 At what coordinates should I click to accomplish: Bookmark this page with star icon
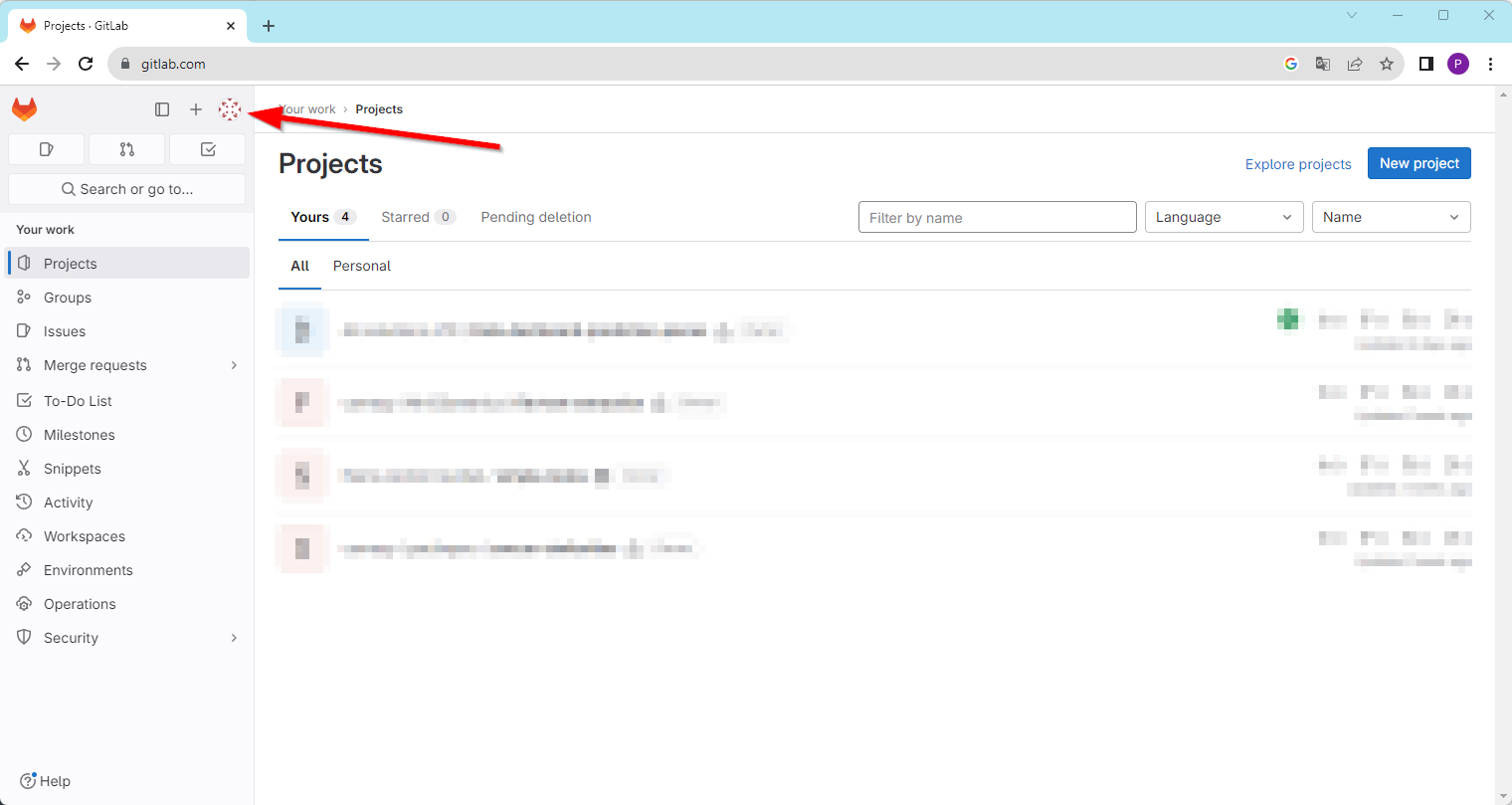pyautogui.click(x=1386, y=64)
